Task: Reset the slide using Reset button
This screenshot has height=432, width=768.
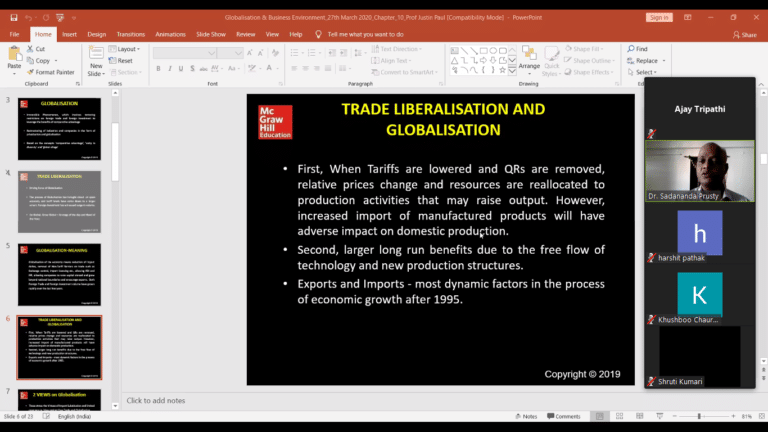Action: coord(124,60)
